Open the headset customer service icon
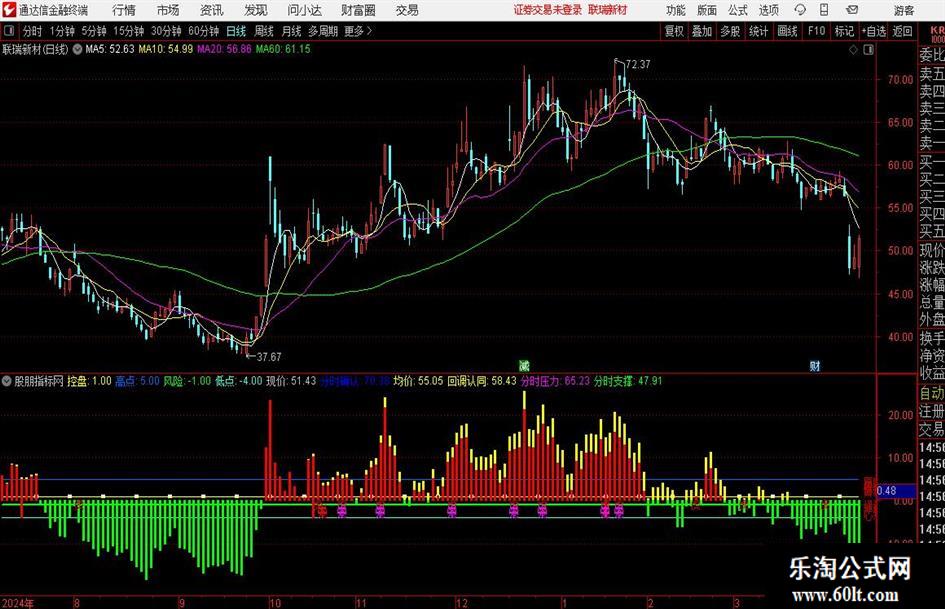Image resolution: width=945 pixels, height=609 pixels. tap(800, 10)
